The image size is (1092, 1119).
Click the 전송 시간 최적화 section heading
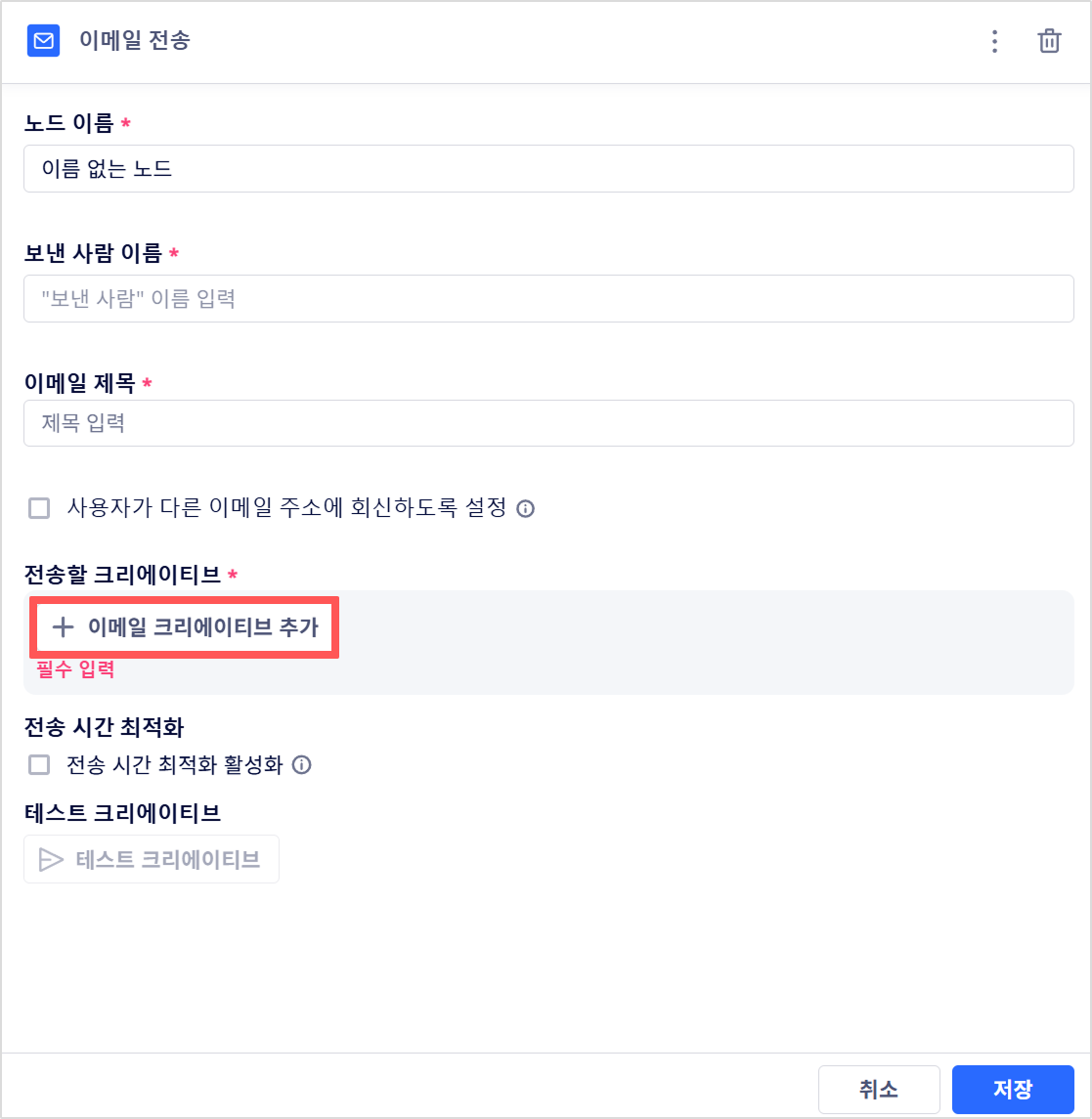105,727
